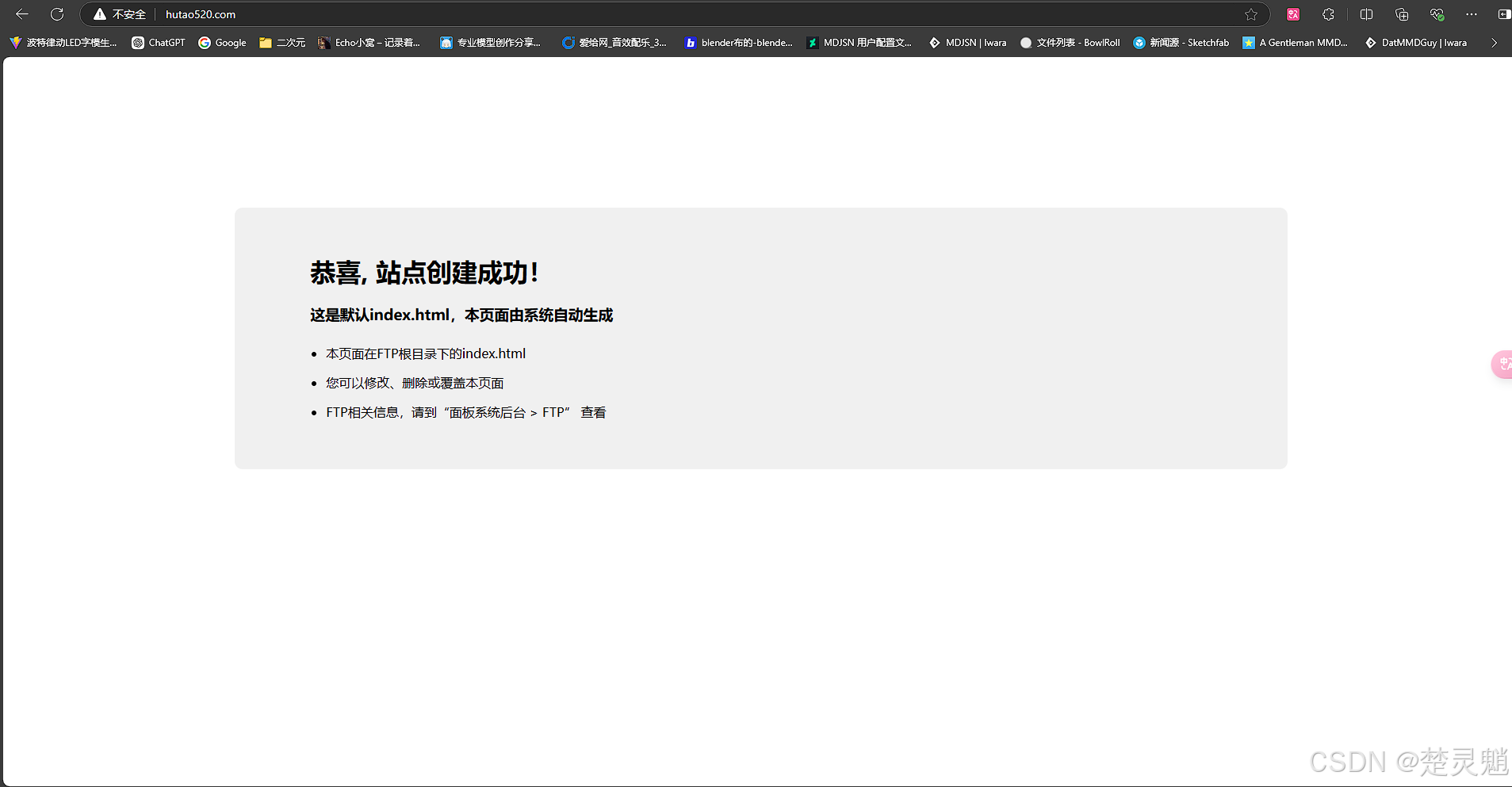Viewport: 1512px width, 787px height.
Task: Click the heading 恭喜, 站点创建成功!
Action: [424, 273]
